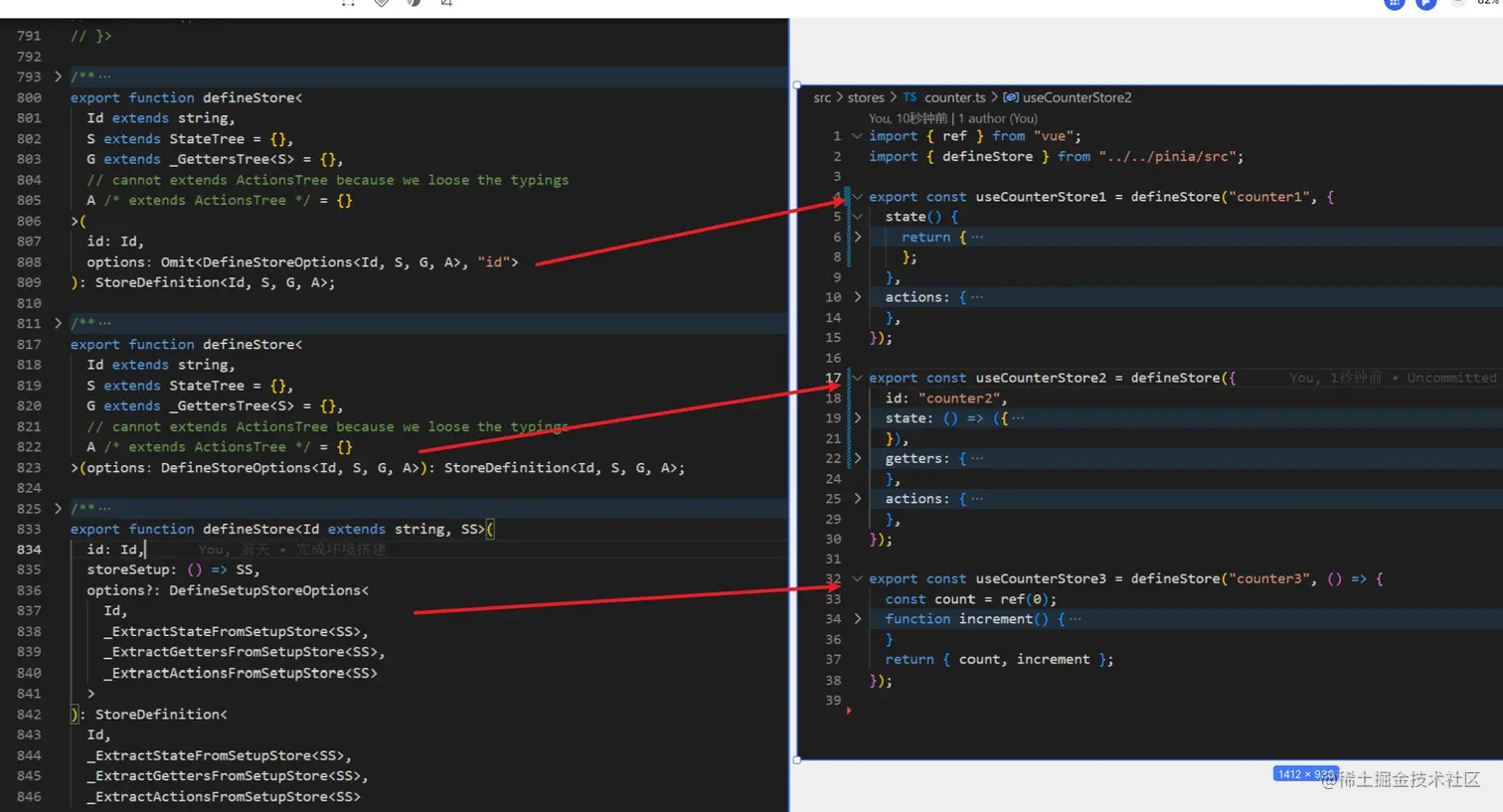Viewport: 1503px width, 812px height.
Task: Click 'storeSetup: () => SS,' on line 835
Action: (x=173, y=569)
